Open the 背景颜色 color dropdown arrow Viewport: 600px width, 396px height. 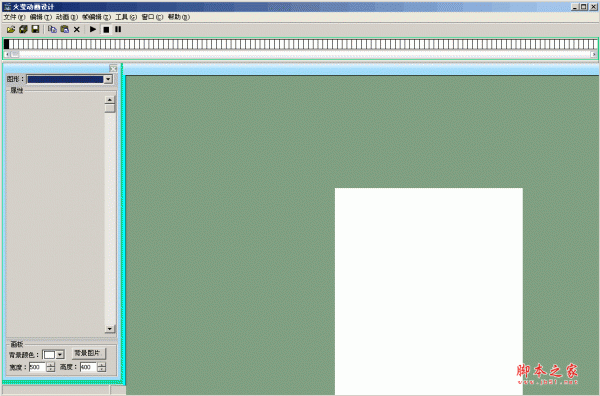60,355
